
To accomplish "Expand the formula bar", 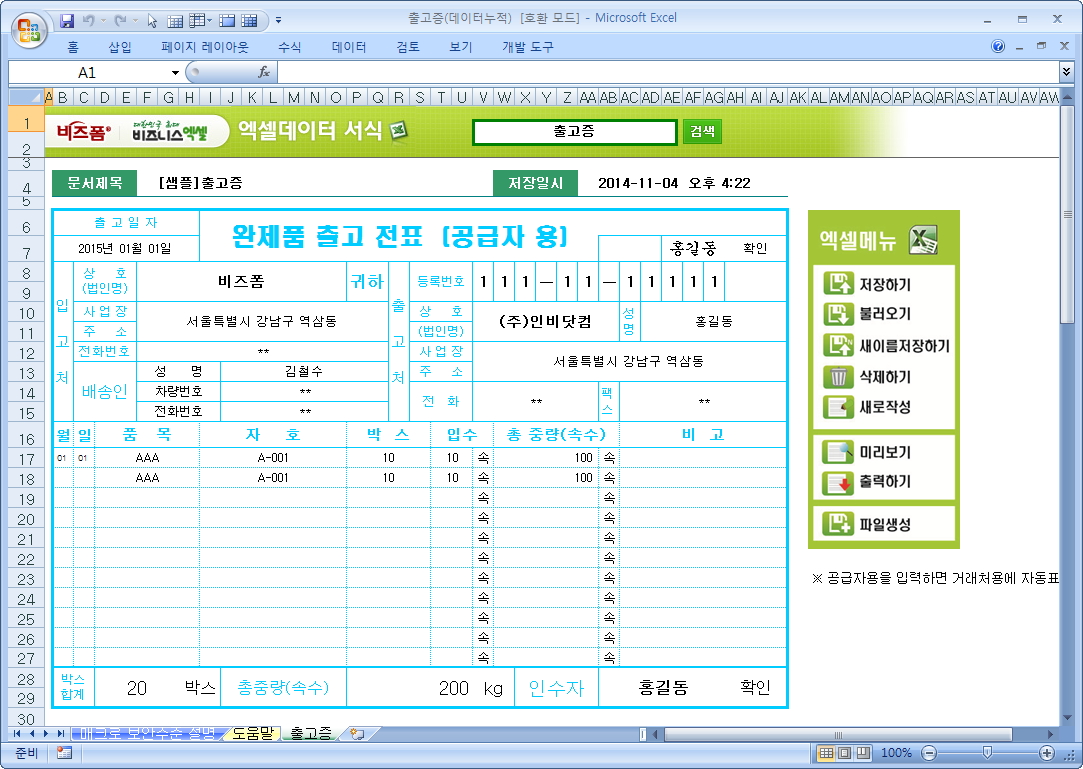I will 1066,72.
